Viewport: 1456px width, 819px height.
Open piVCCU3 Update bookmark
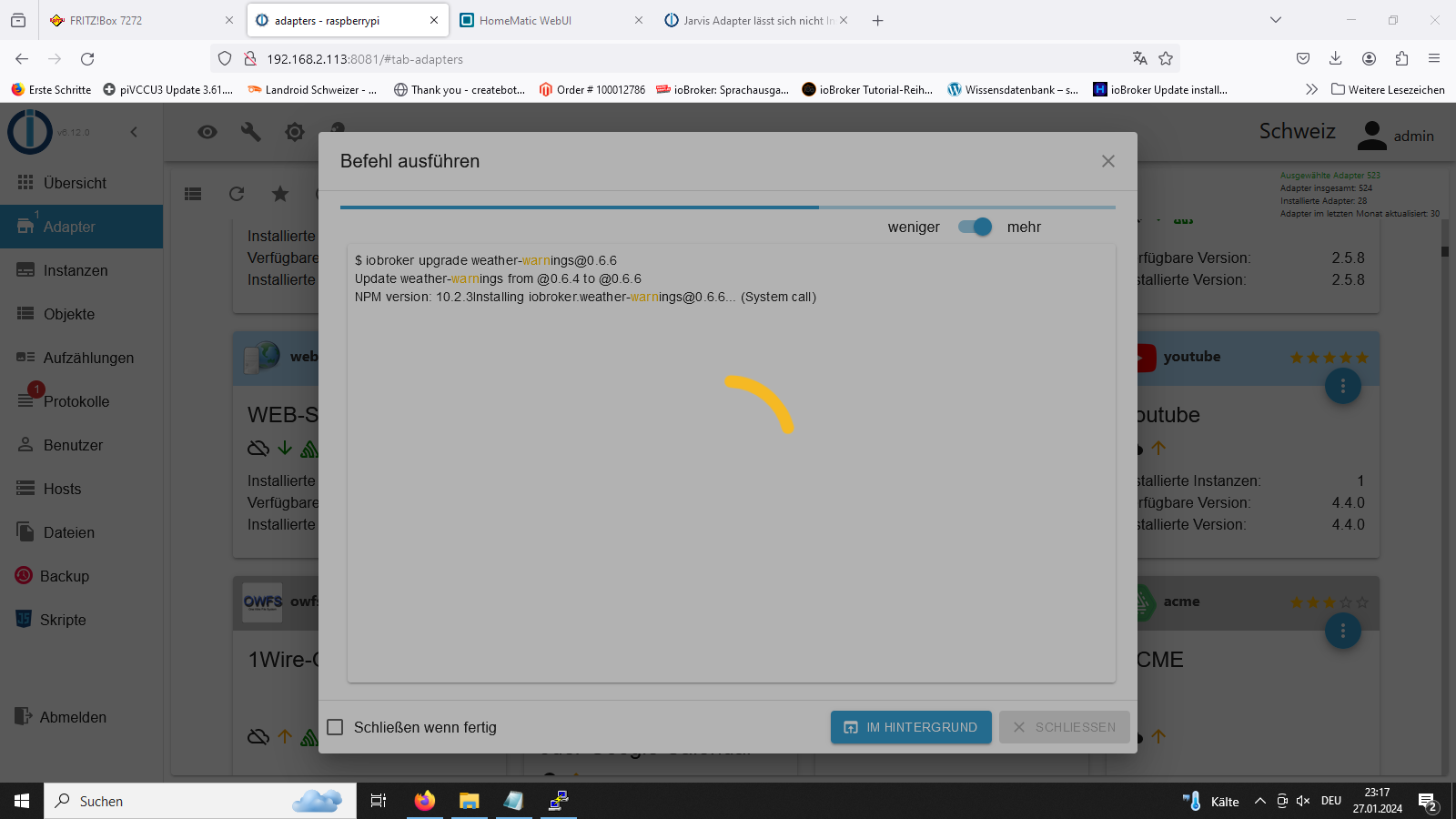coord(168,89)
